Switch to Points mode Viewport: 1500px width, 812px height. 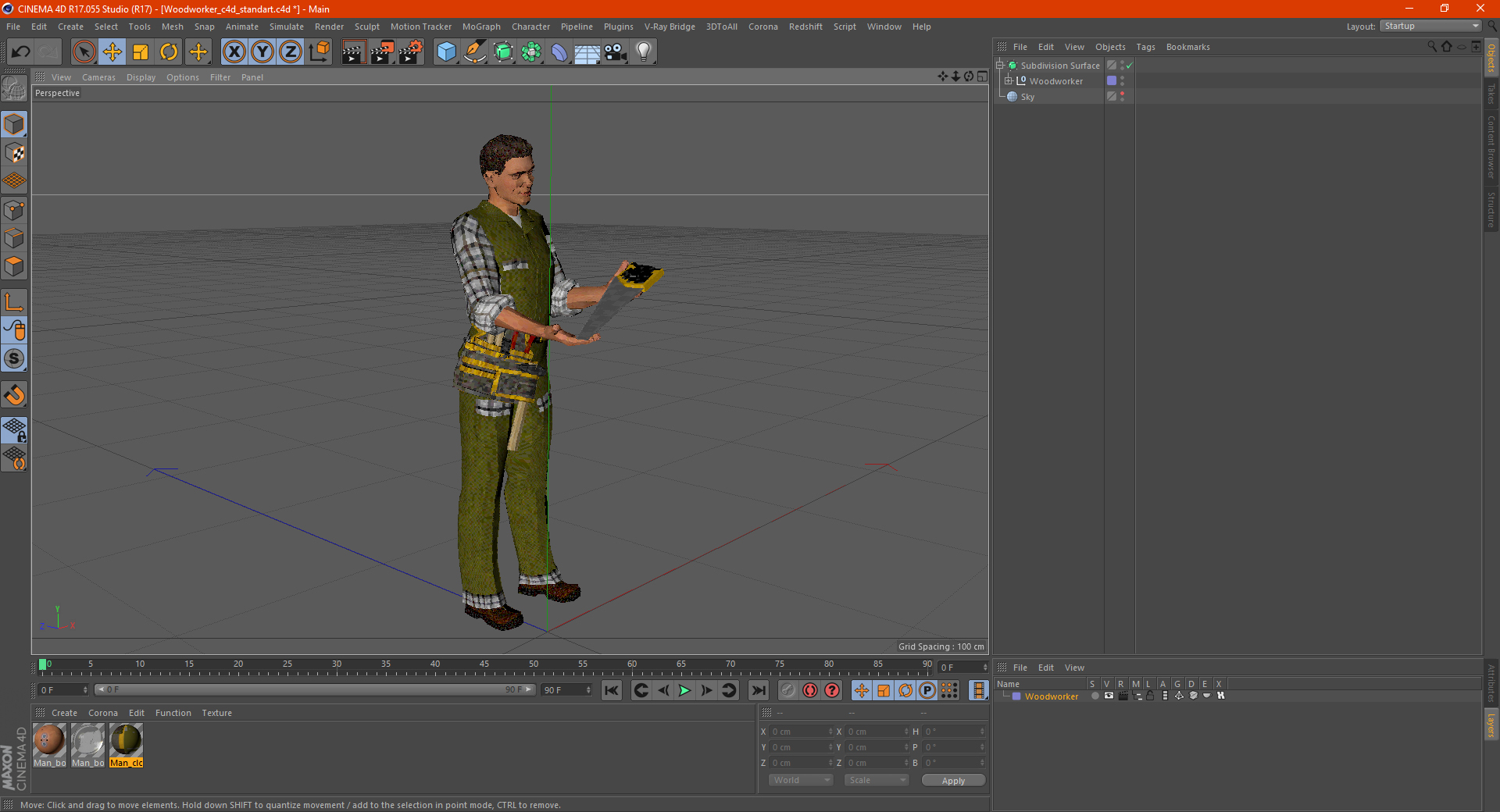point(14,210)
